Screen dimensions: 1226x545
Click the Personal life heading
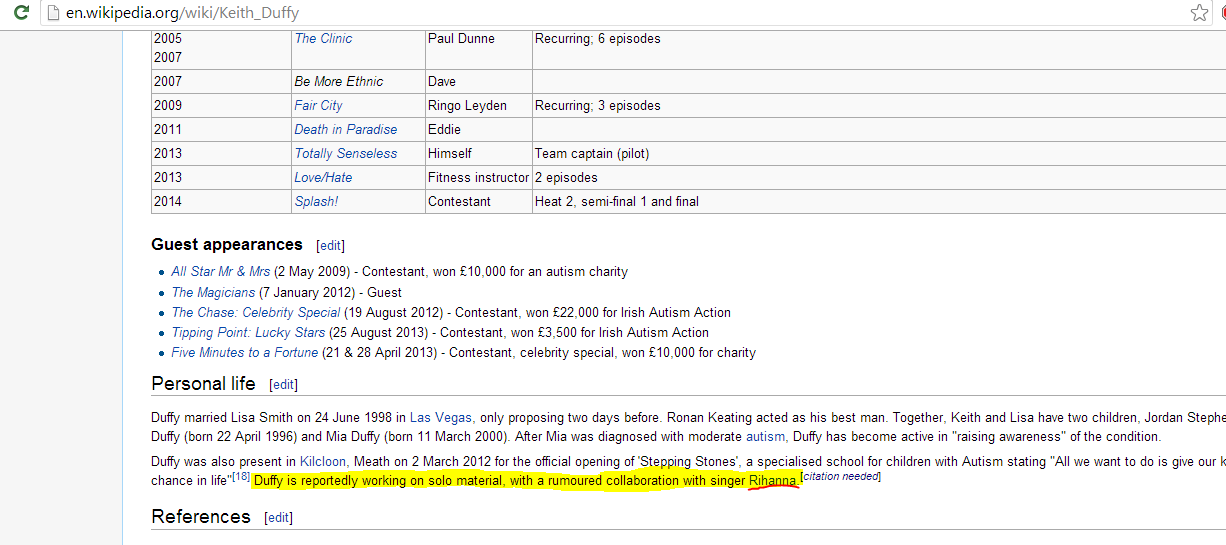[x=204, y=384]
